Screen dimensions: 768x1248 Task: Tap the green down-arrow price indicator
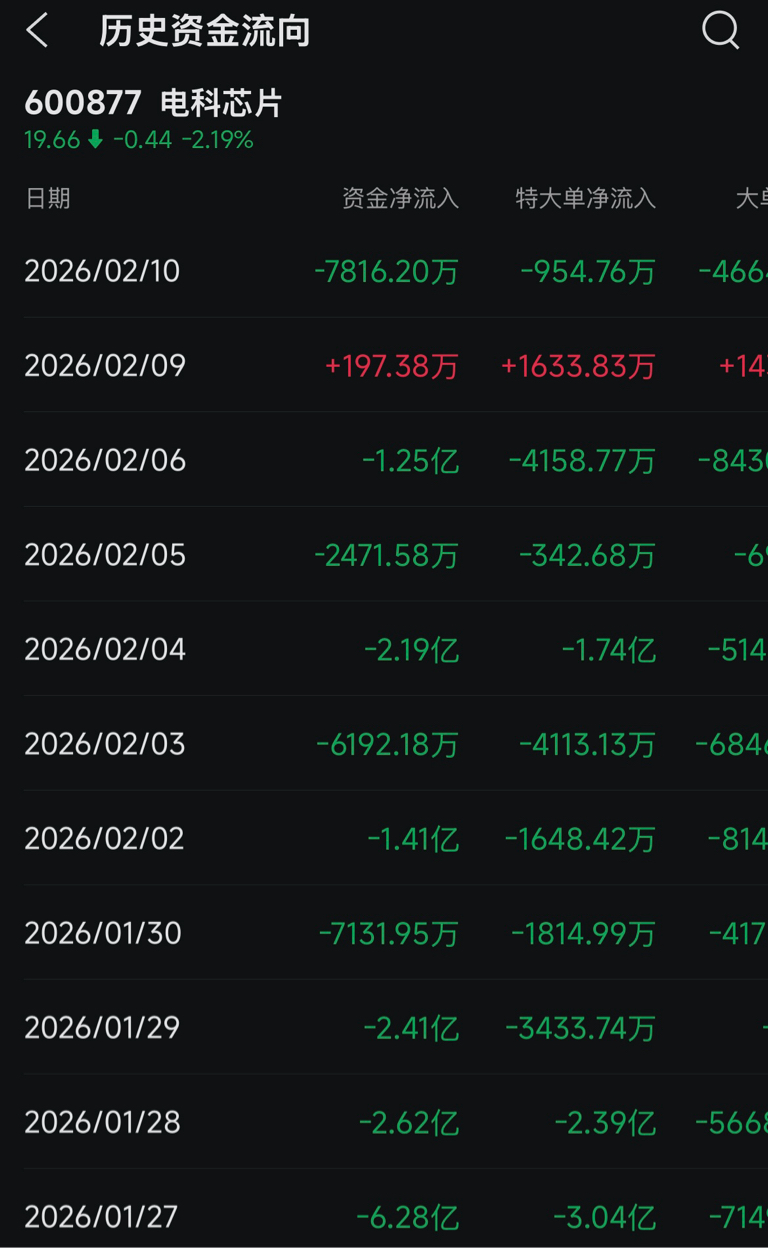(x=96, y=140)
